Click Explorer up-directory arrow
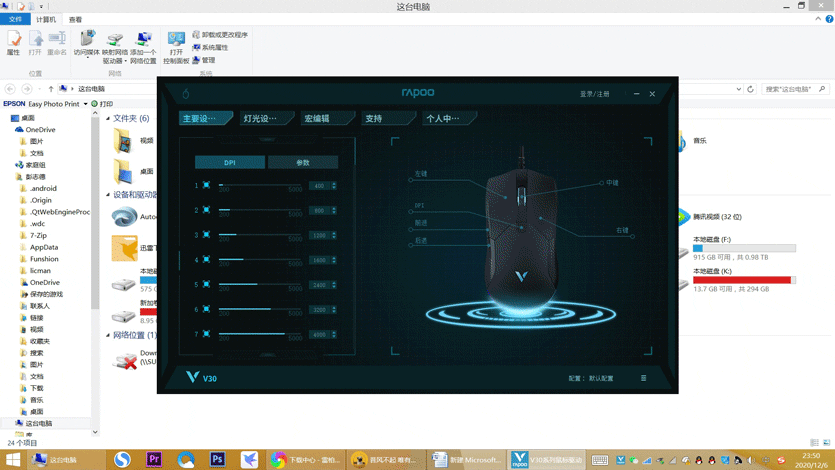 tap(51, 89)
